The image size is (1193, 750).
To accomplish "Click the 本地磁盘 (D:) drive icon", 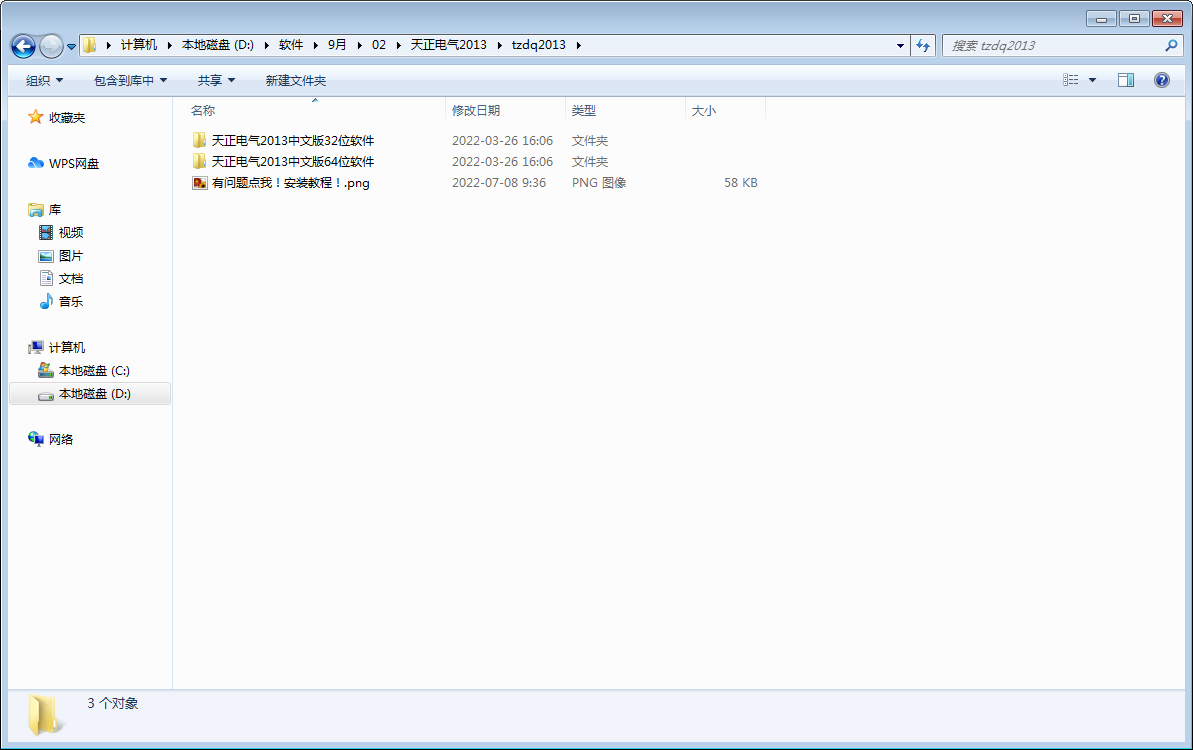I will coord(46,395).
